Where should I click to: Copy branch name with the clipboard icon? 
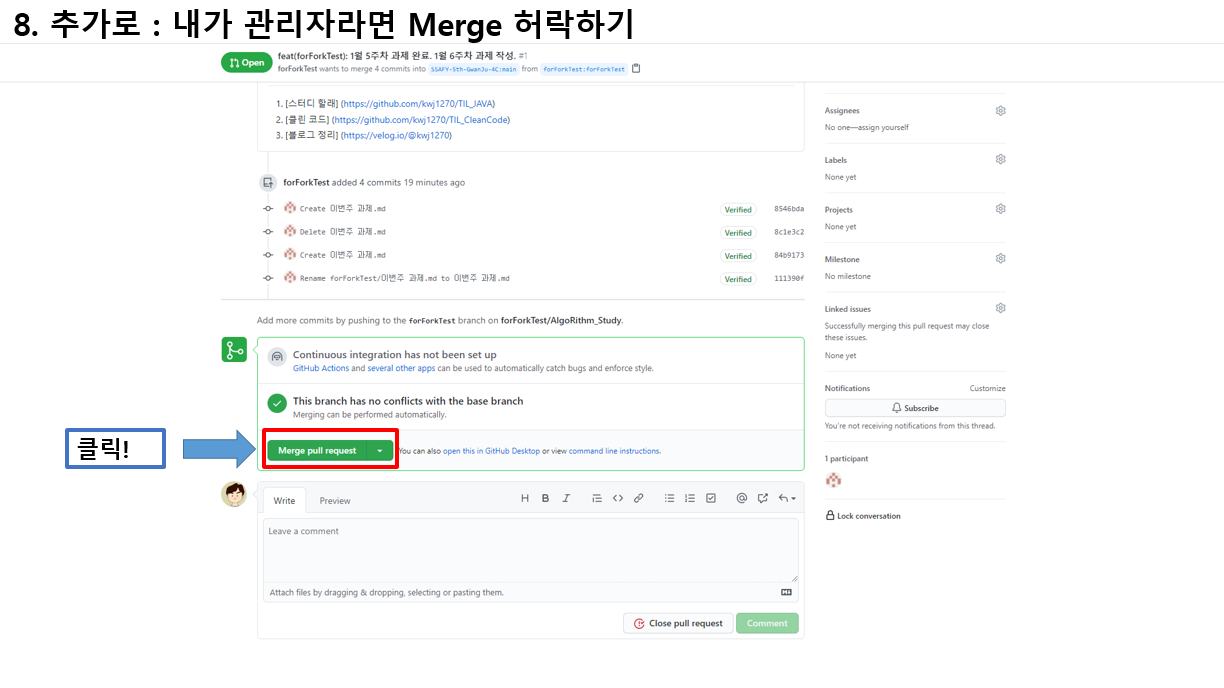tap(635, 69)
